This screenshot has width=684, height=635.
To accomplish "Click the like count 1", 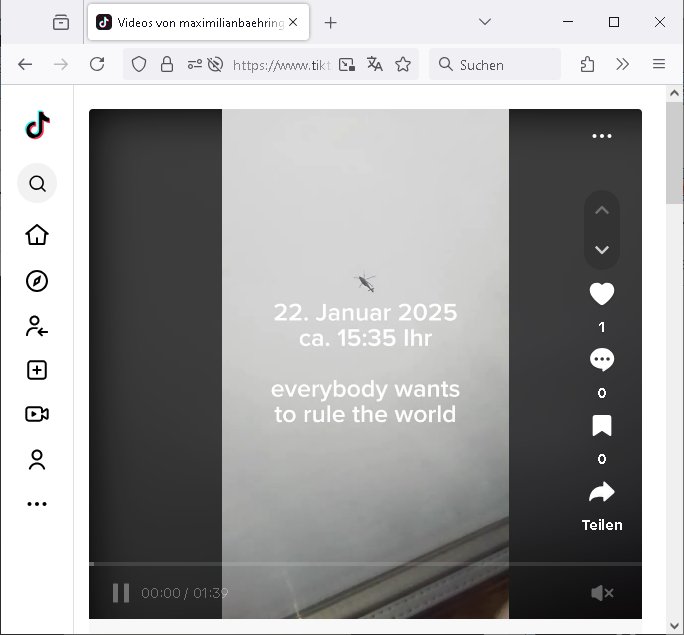I will click(x=602, y=327).
